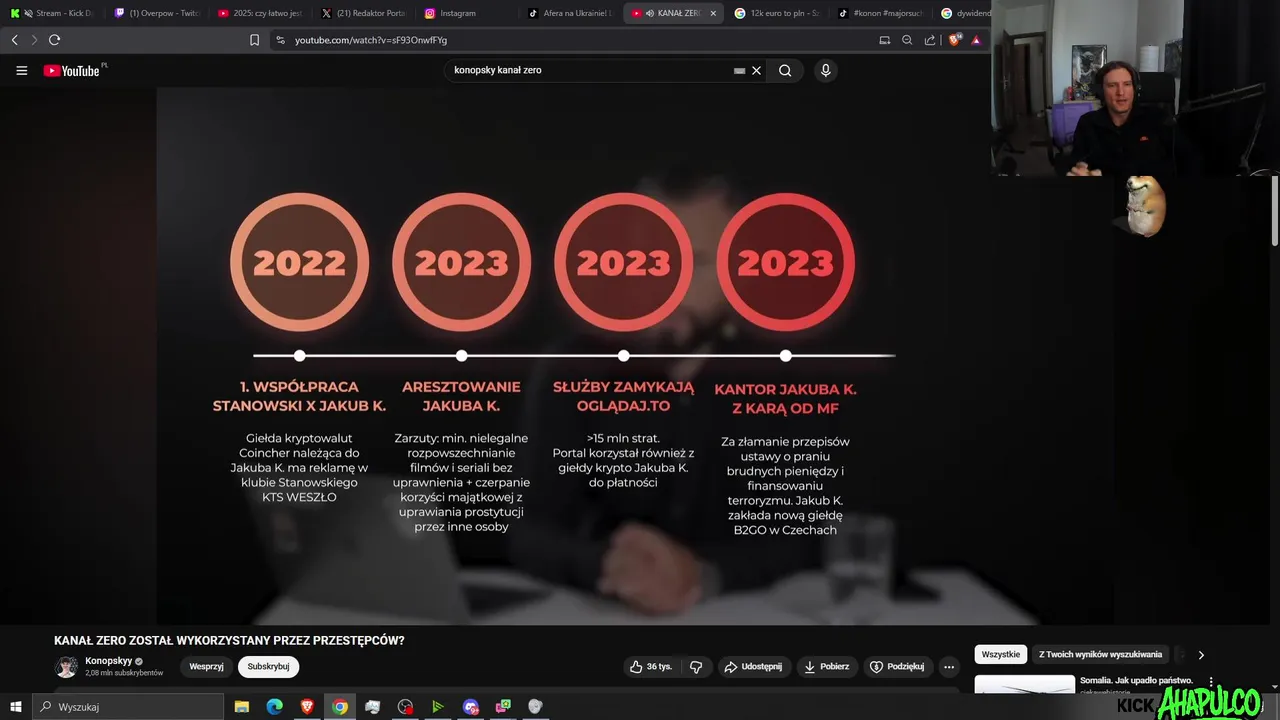Dislike the video with thumbs down
The width and height of the screenshot is (1280, 720).
(x=697, y=666)
